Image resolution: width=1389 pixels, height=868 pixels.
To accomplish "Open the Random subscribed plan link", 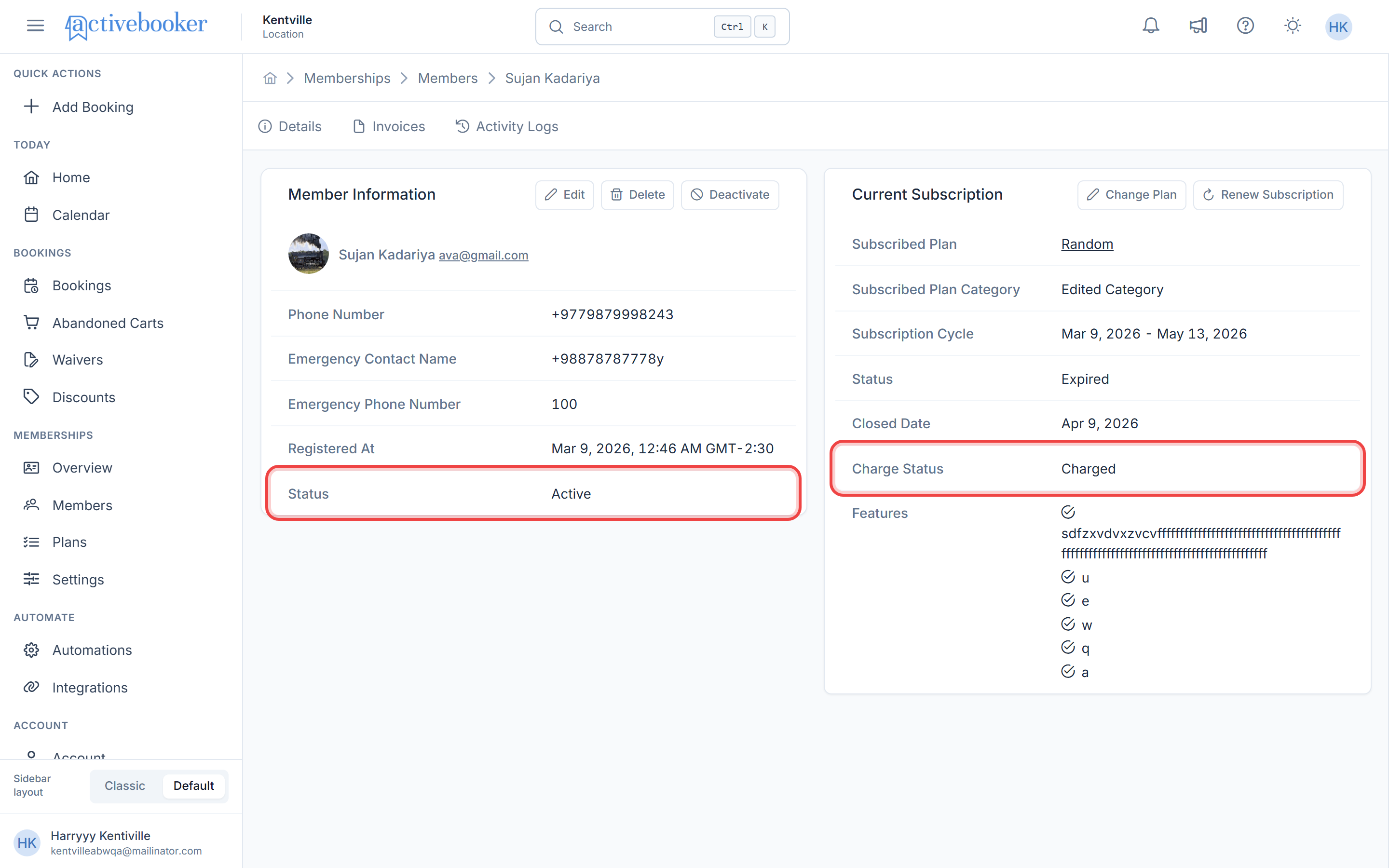I will tap(1087, 244).
